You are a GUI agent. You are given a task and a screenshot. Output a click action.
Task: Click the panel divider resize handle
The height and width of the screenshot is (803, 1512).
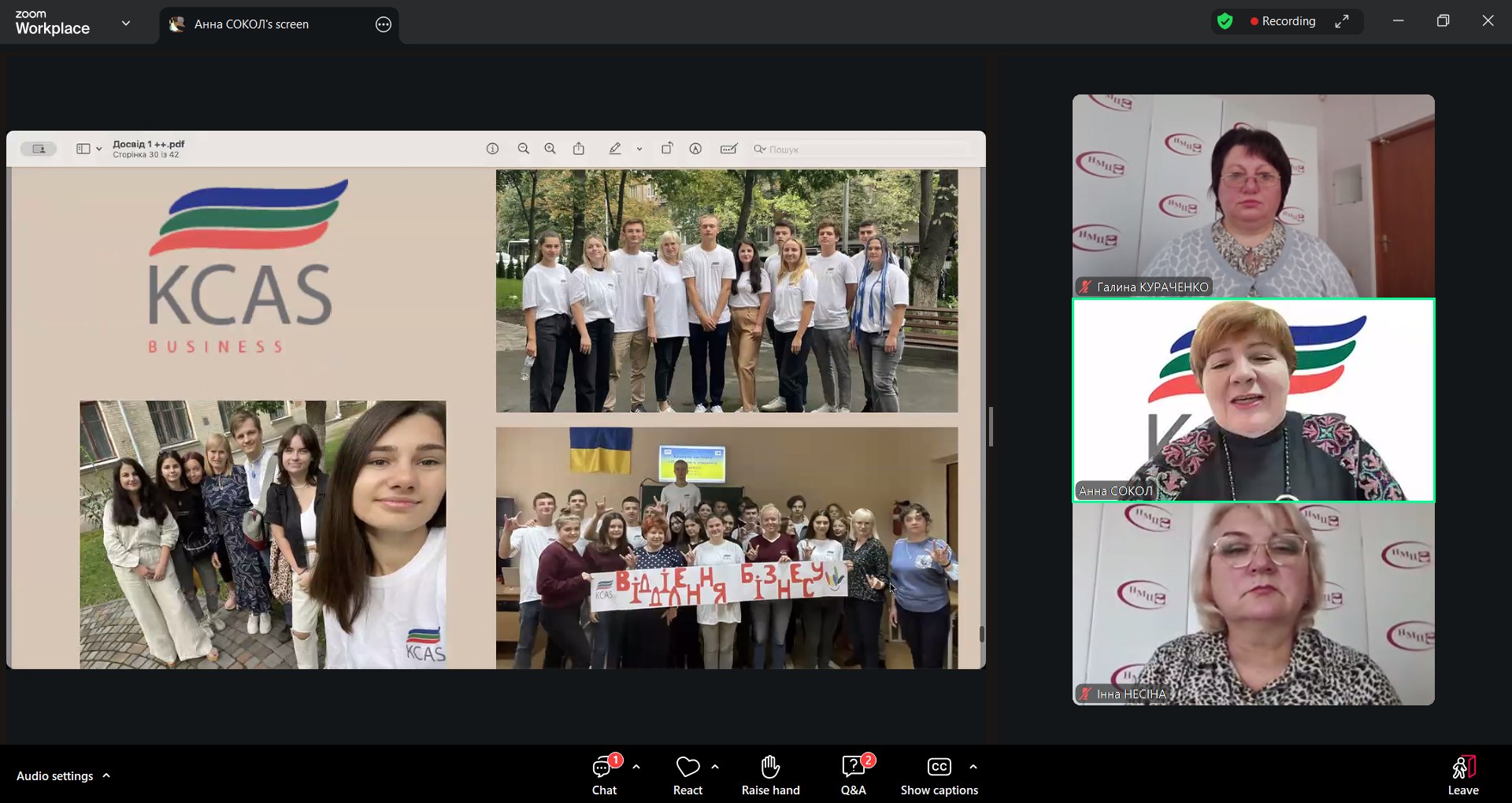(991, 427)
